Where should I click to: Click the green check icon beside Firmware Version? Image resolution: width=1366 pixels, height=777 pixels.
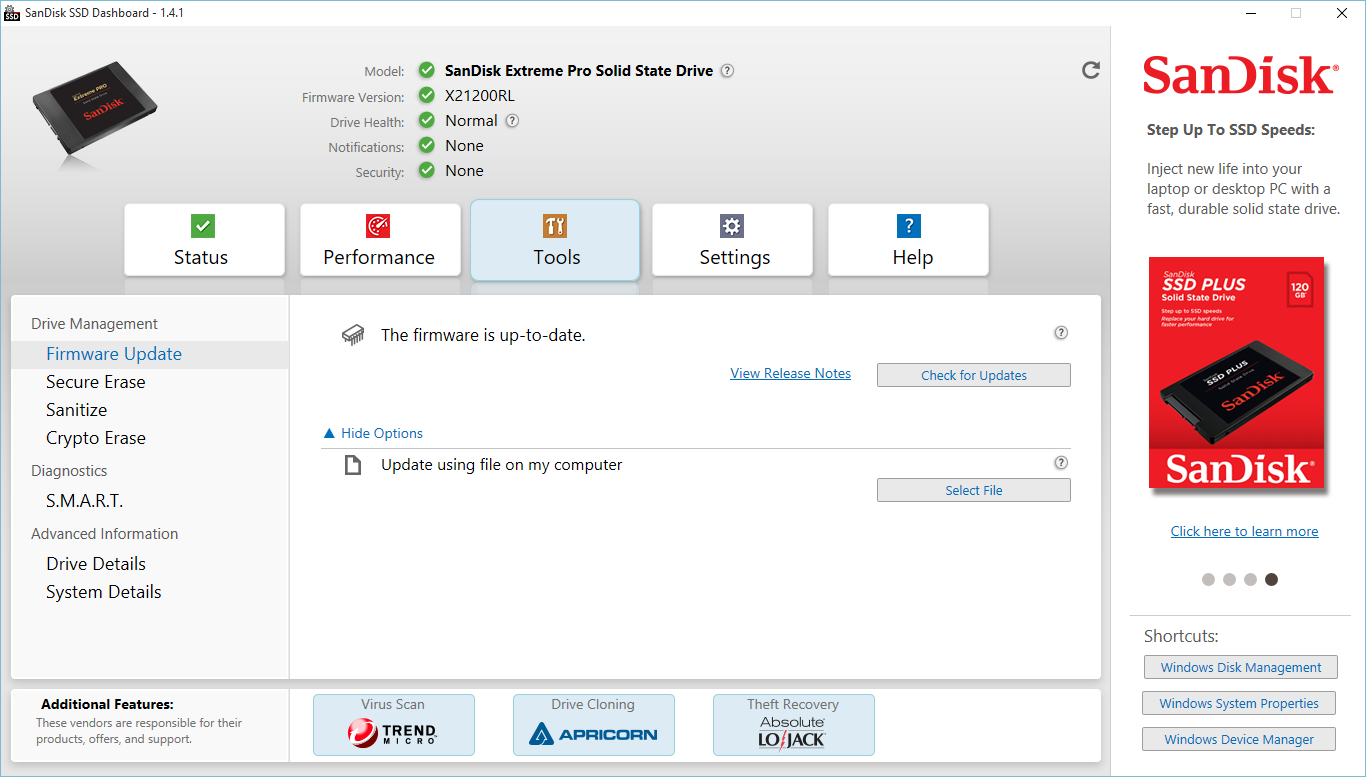[x=427, y=96]
